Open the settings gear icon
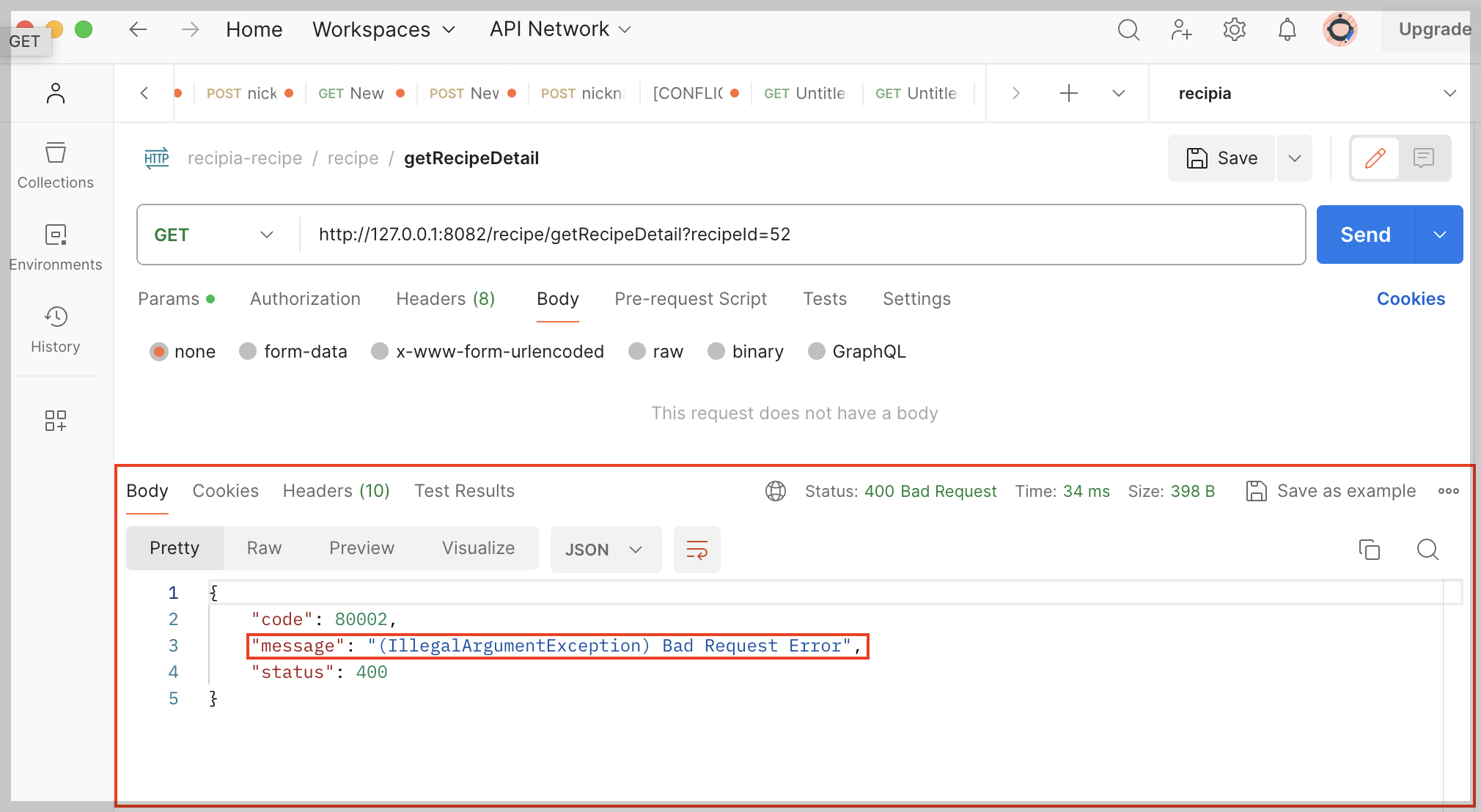Image resolution: width=1481 pixels, height=812 pixels. (x=1234, y=30)
